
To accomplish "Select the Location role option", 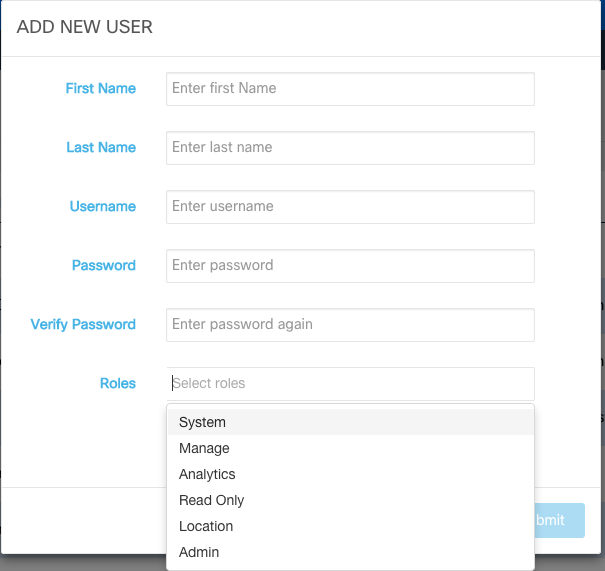I will 206,526.
